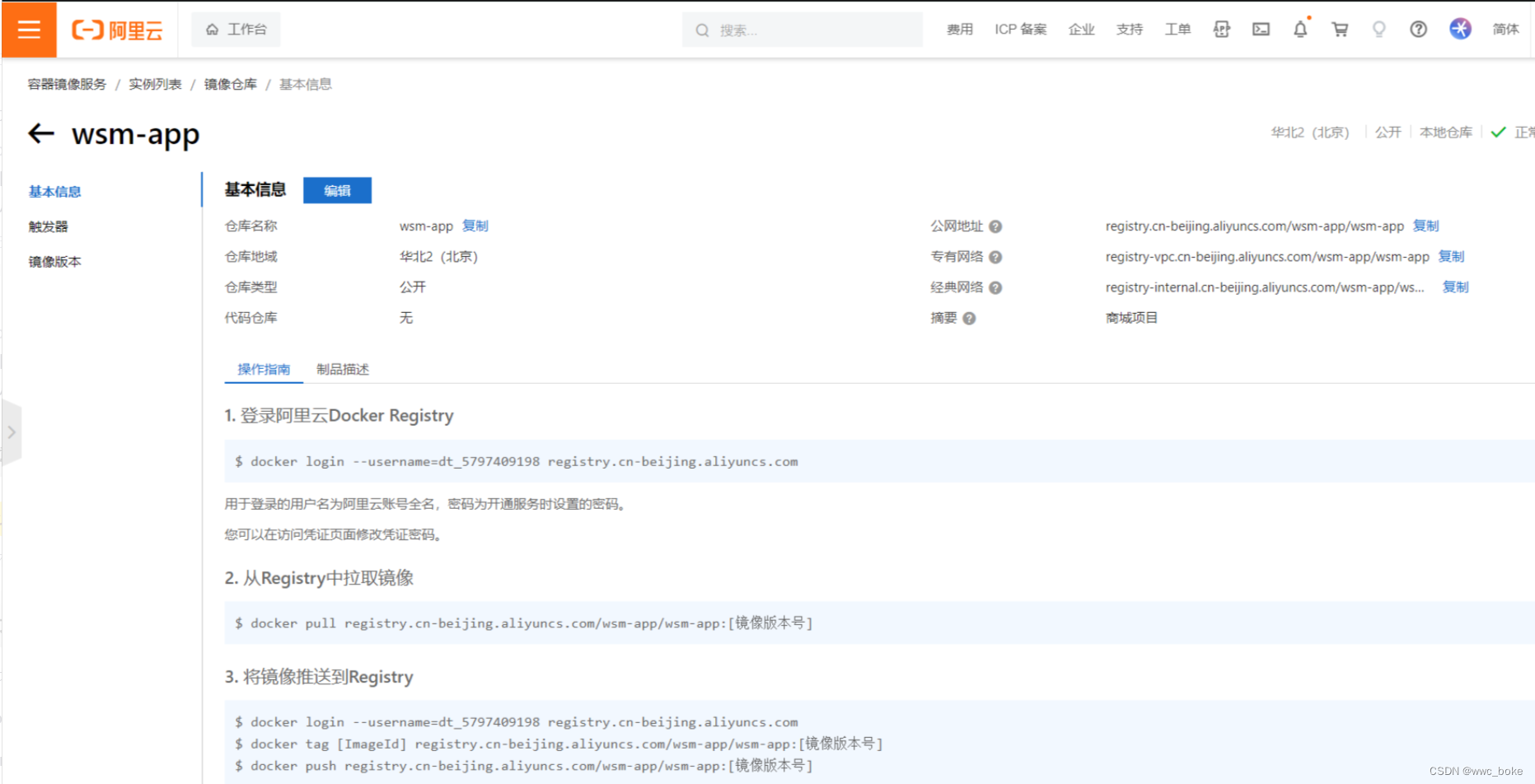Open the user avatar account menu
Screen dimensions: 1535x784
(1460, 29)
